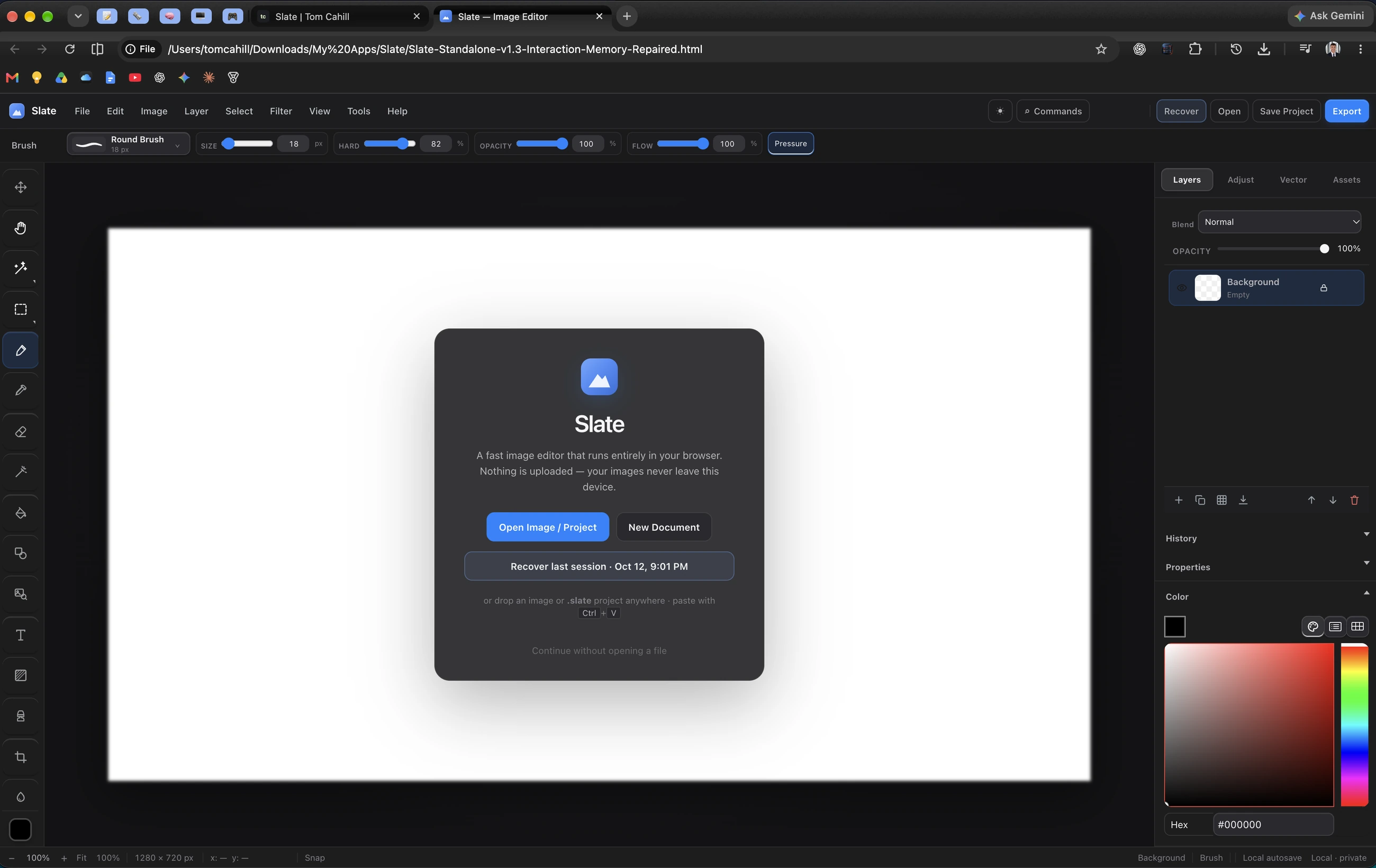The height and width of the screenshot is (868, 1376).
Task: Click Continue without opening a file
Action: pyautogui.click(x=599, y=650)
